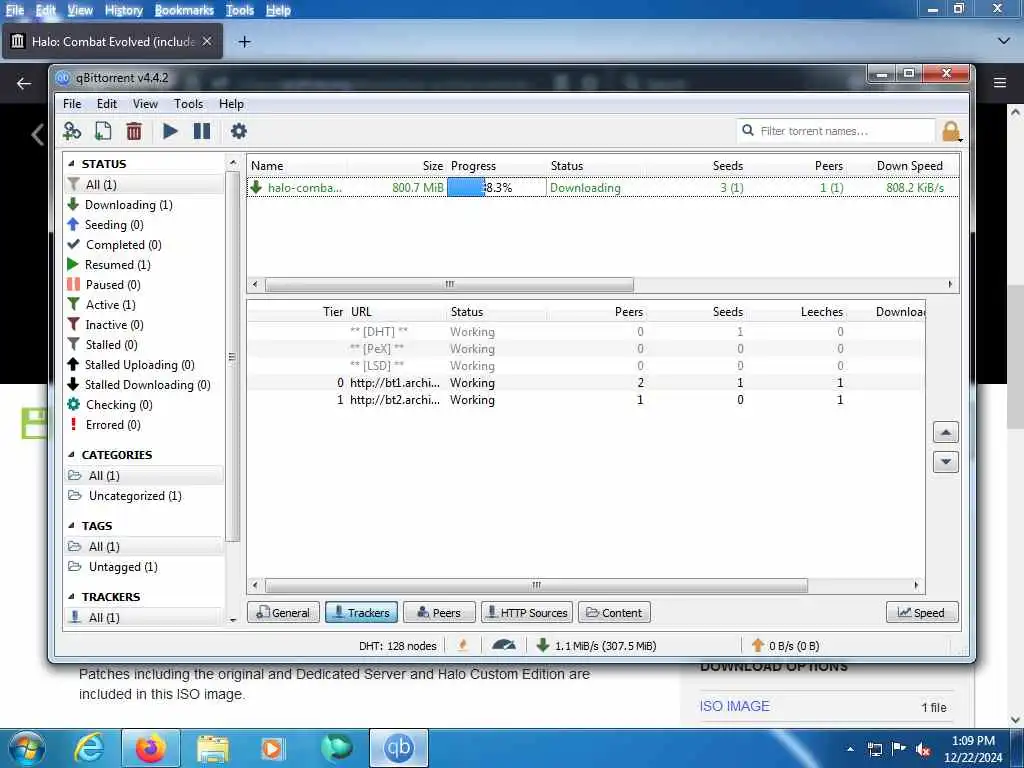Click the Add Torrent File toolbar icon

coord(103,131)
